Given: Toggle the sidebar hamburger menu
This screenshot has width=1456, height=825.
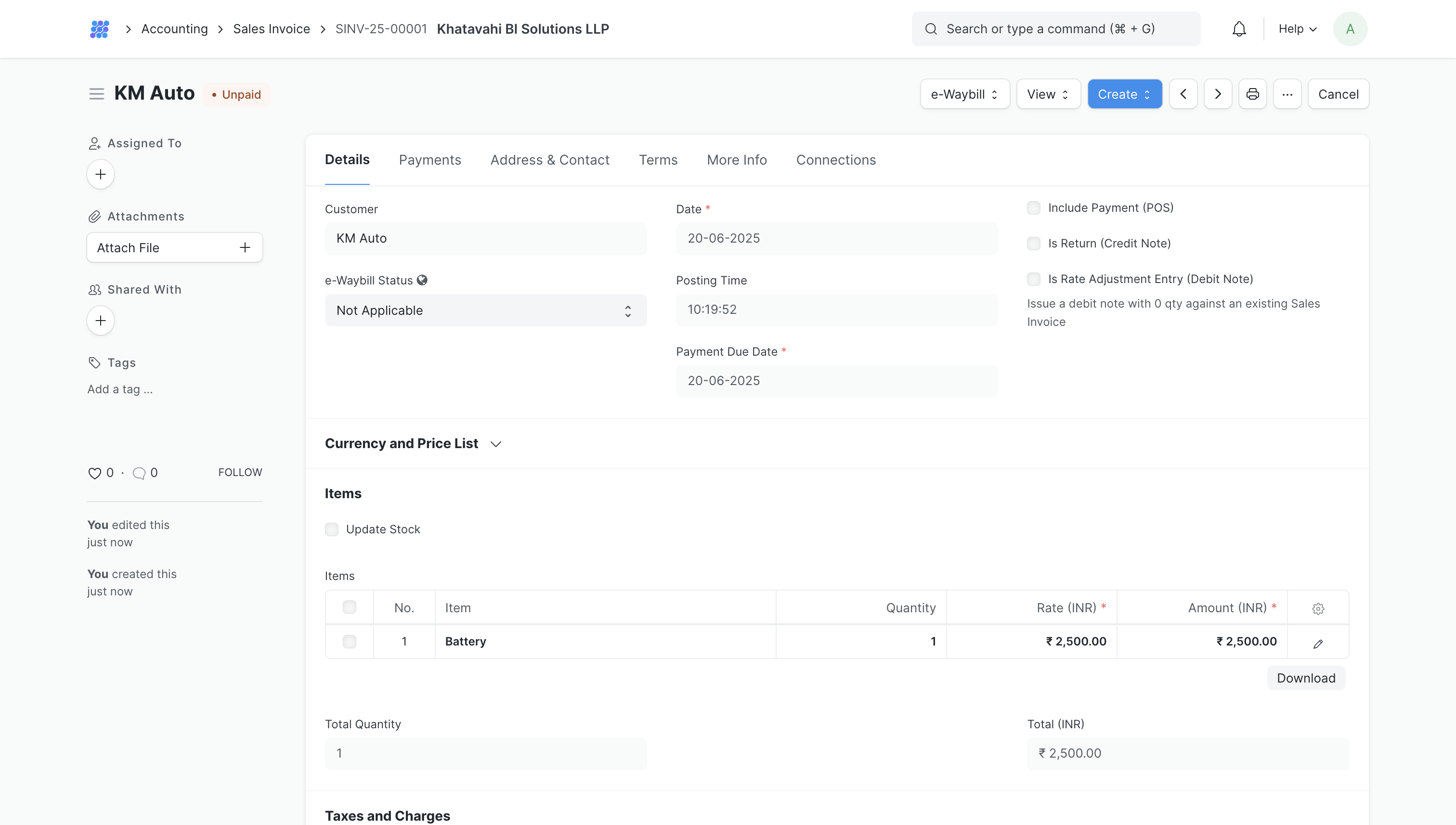Looking at the screenshot, I should [x=96, y=93].
